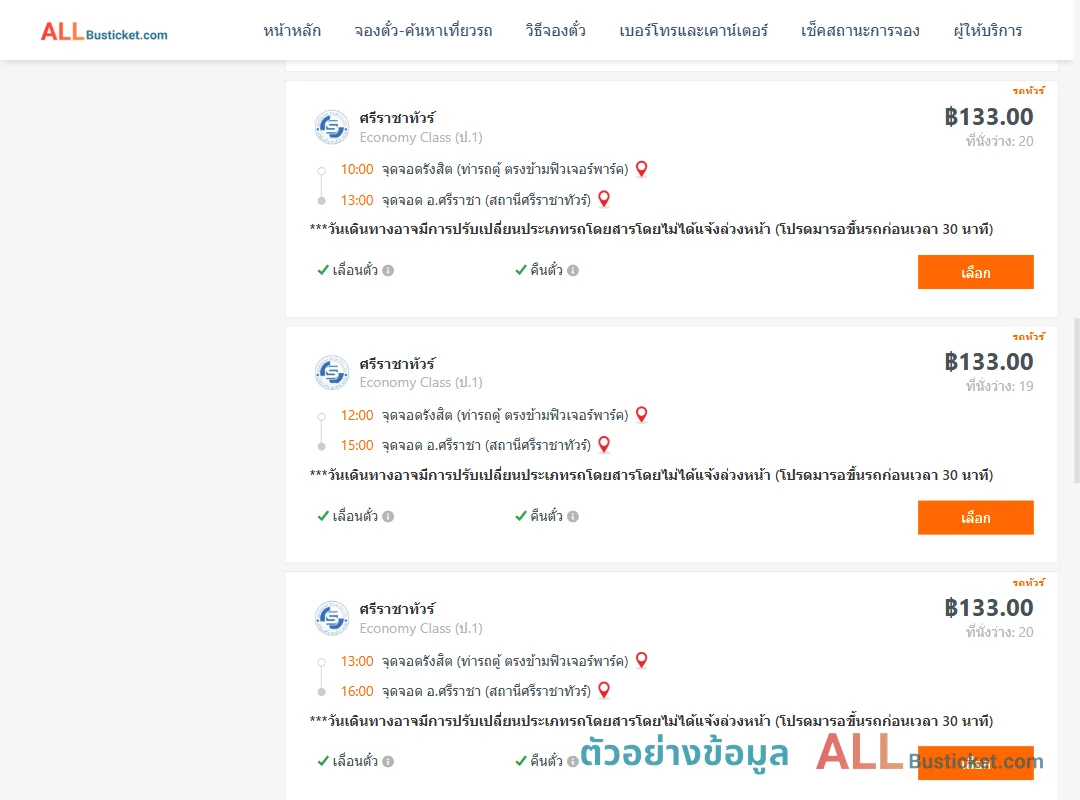The height and width of the screenshot is (800, 1080).
Task: Click operator logo on 13:00 departure card
Action: click(332, 618)
